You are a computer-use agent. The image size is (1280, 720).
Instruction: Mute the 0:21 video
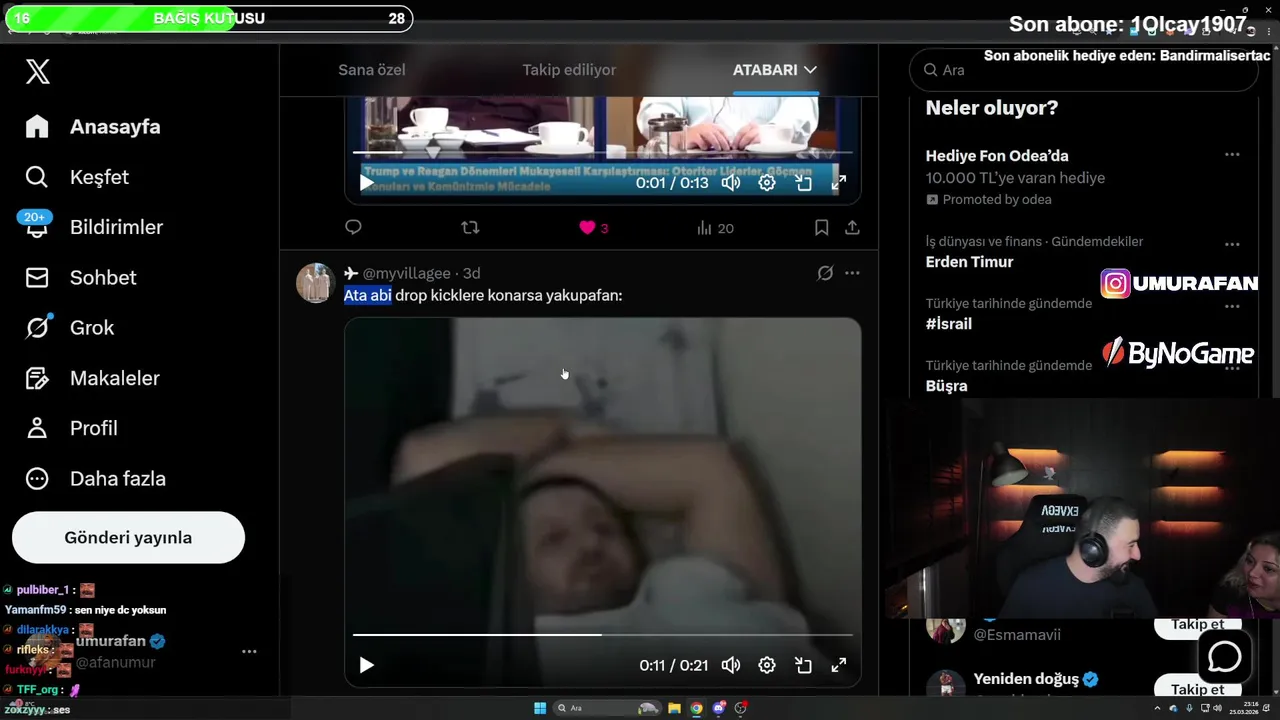point(731,665)
